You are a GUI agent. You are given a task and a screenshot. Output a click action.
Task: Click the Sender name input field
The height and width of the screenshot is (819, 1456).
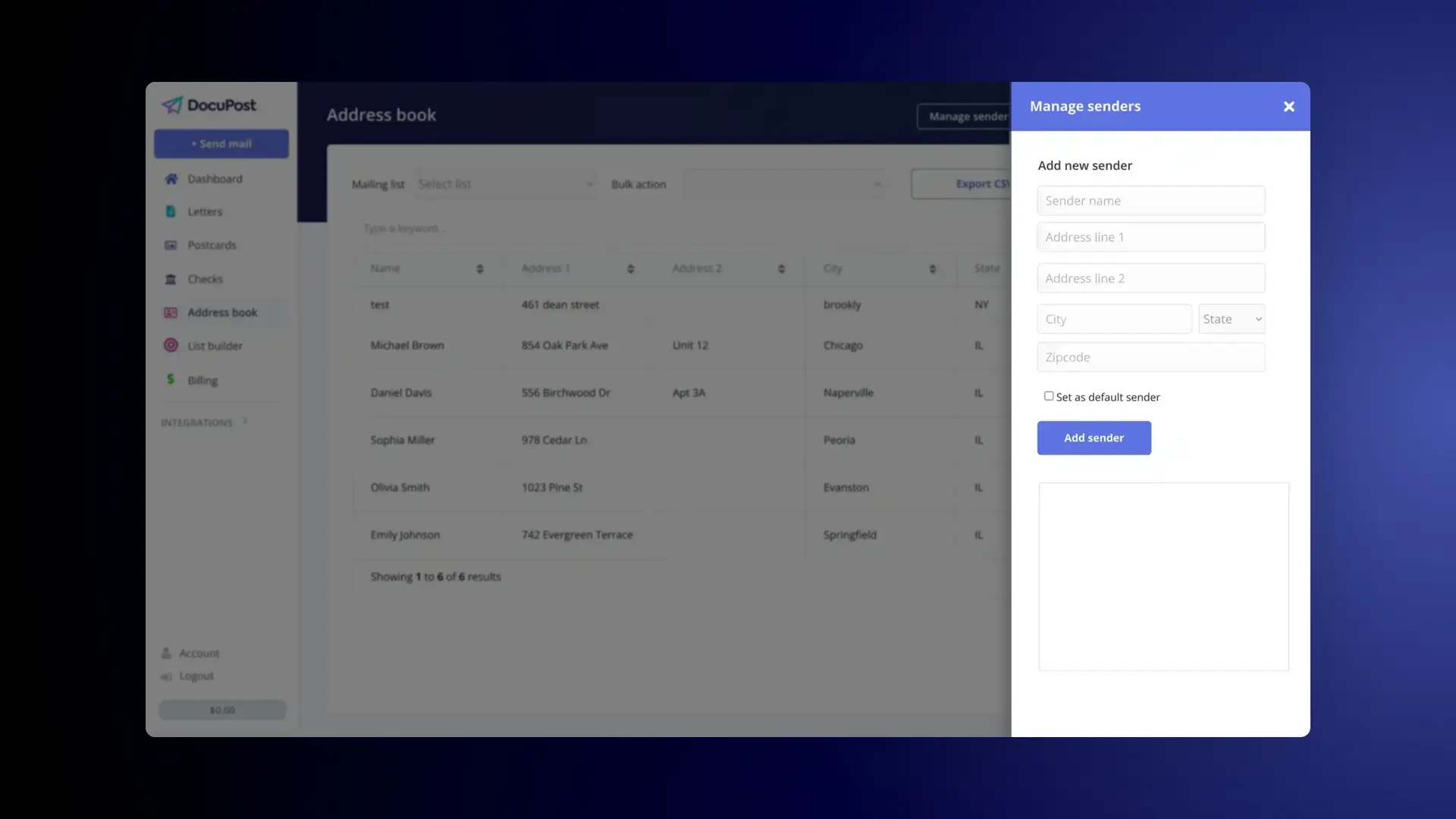(1151, 200)
